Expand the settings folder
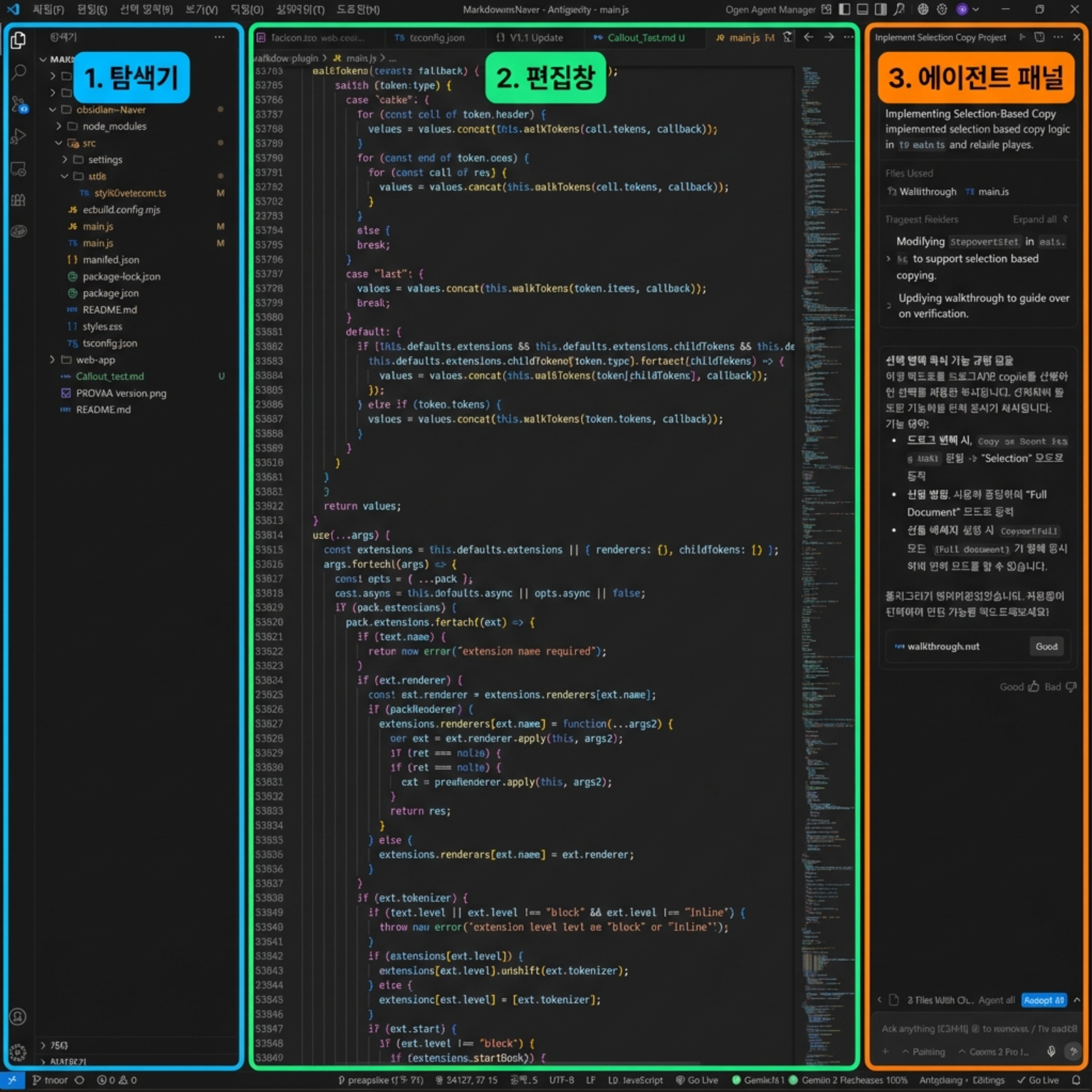The height and width of the screenshot is (1092, 1092). point(64,159)
